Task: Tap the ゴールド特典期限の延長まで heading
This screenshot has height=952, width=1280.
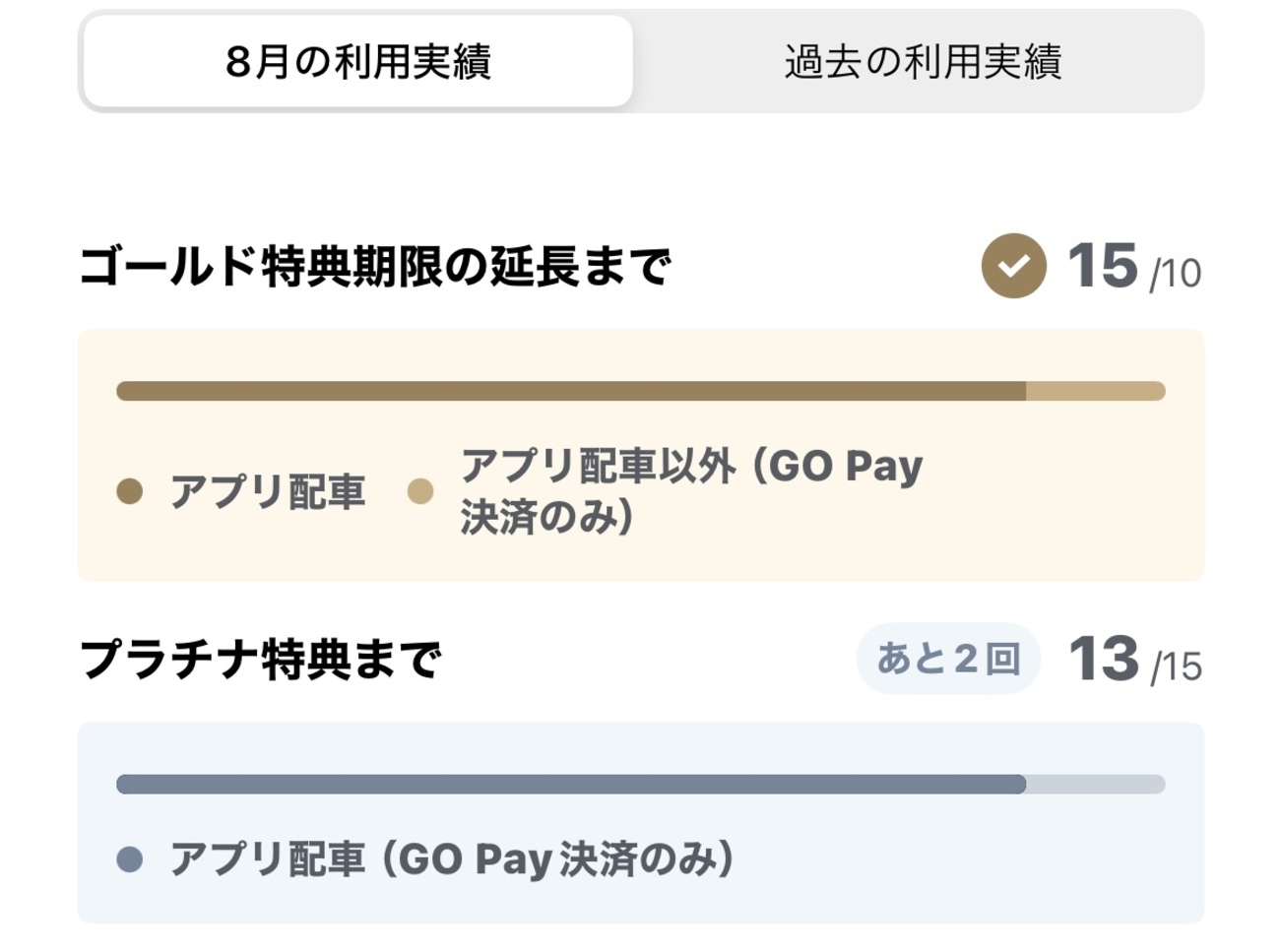Action: click(374, 267)
